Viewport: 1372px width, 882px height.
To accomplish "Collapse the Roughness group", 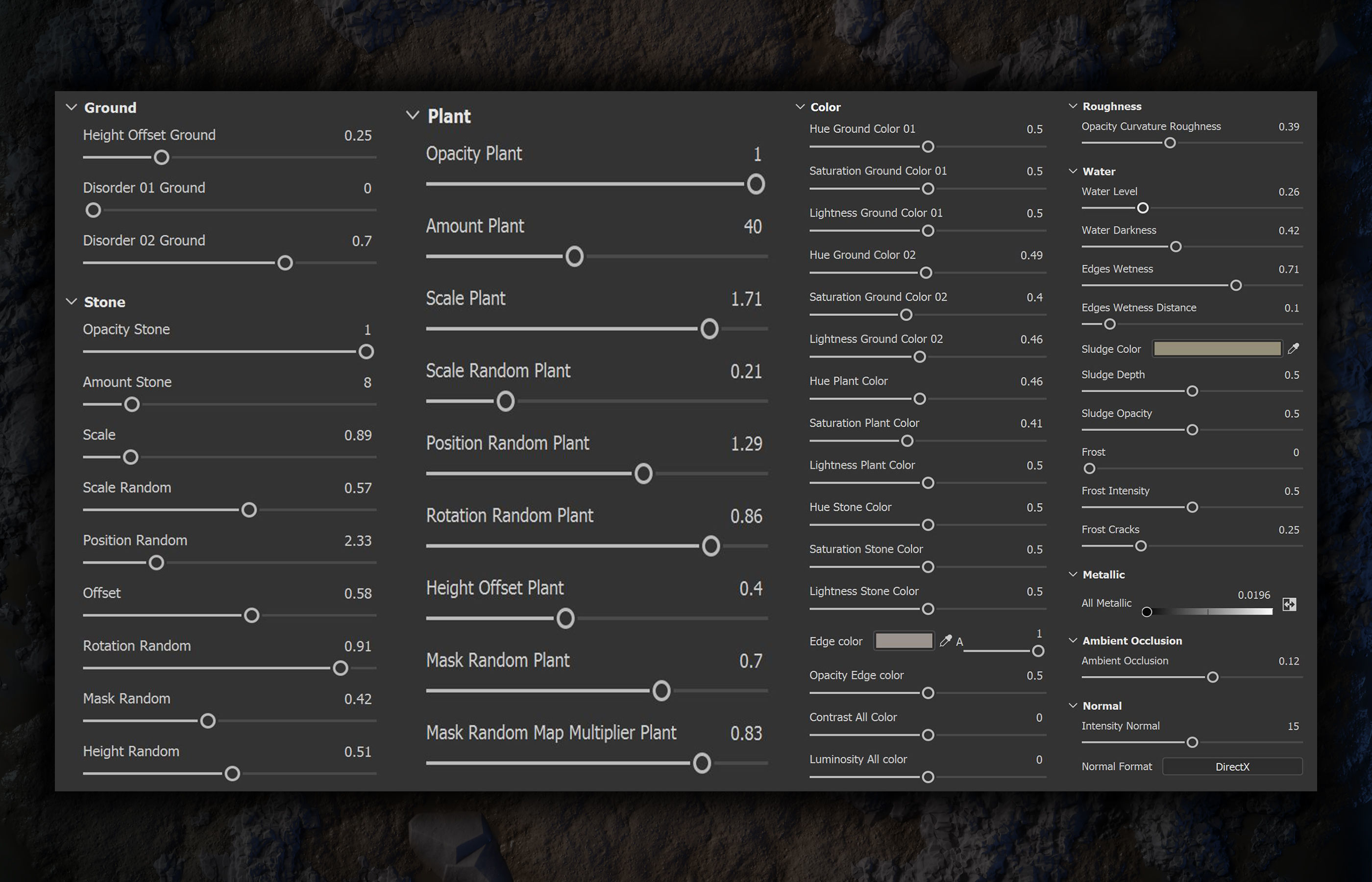I will pos(1073,106).
